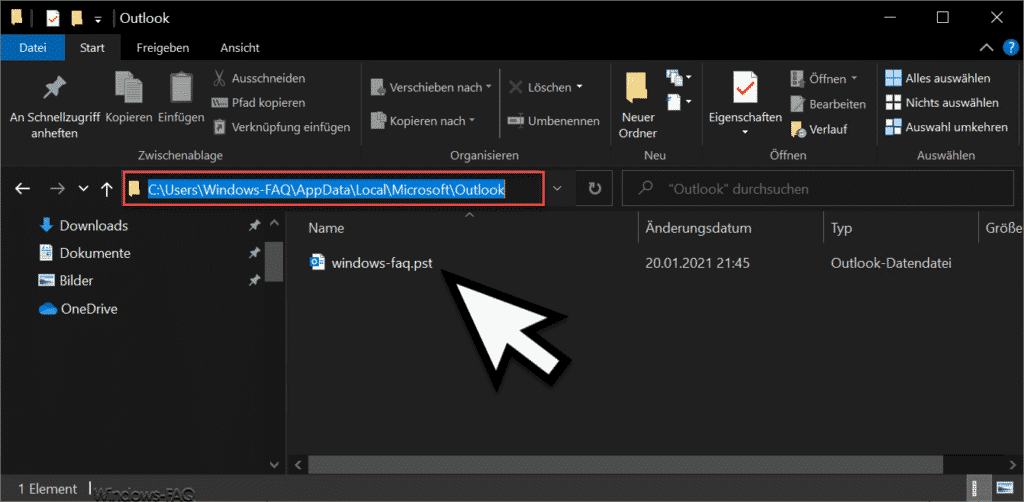The width and height of the screenshot is (1024, 502).
Task: Sort by the Größe column header
Action: click(1005, 228)
